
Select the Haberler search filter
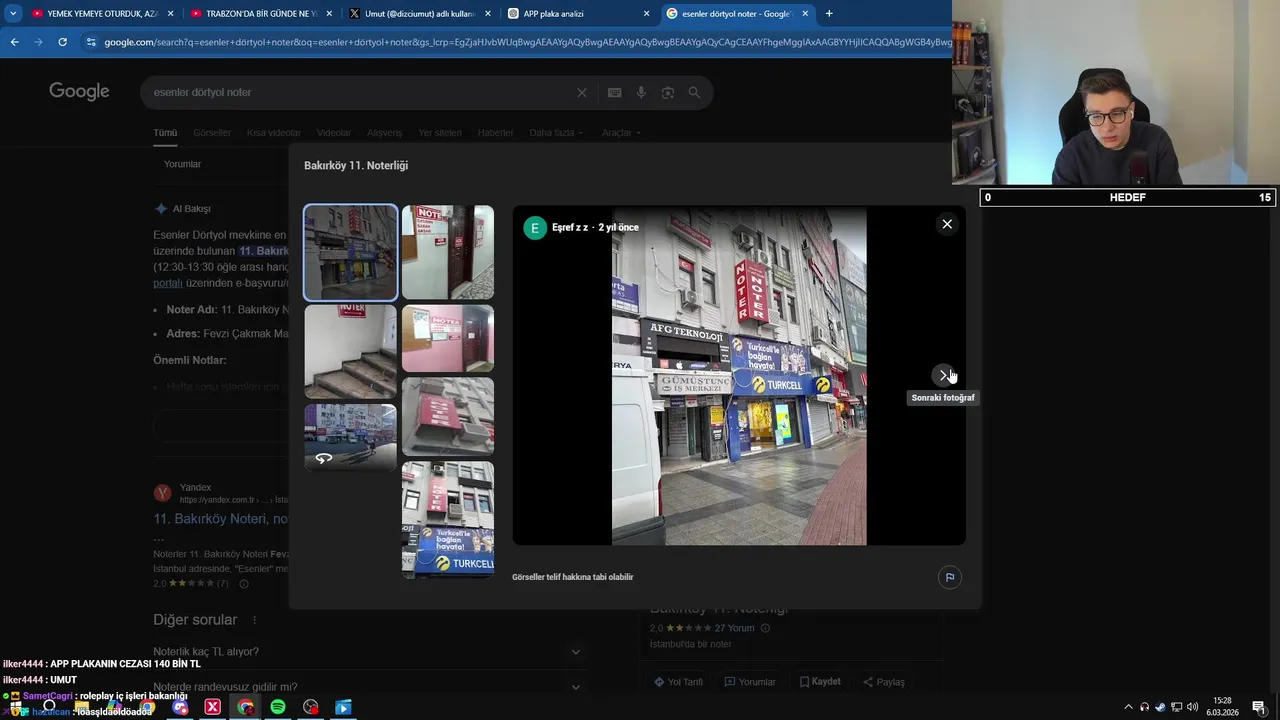495,133
